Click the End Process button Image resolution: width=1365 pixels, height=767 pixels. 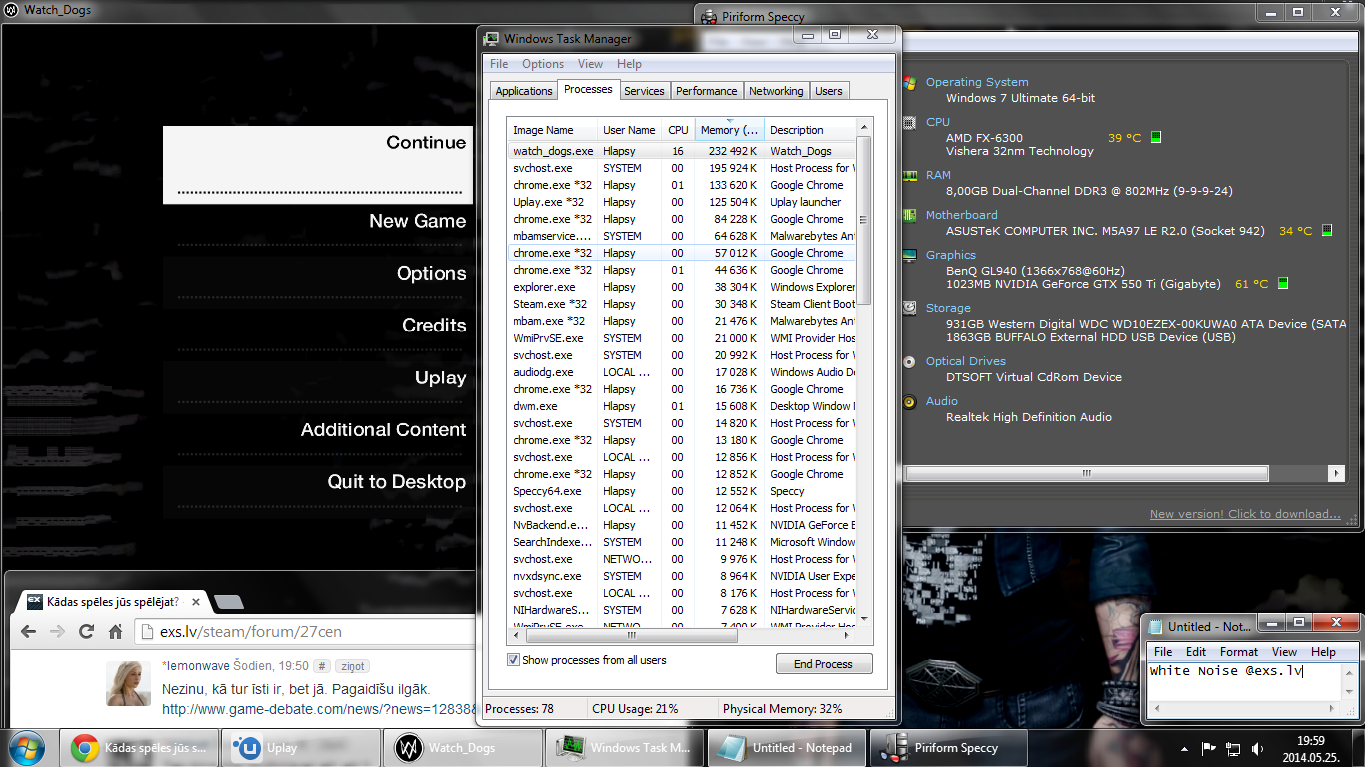point(824,664)
